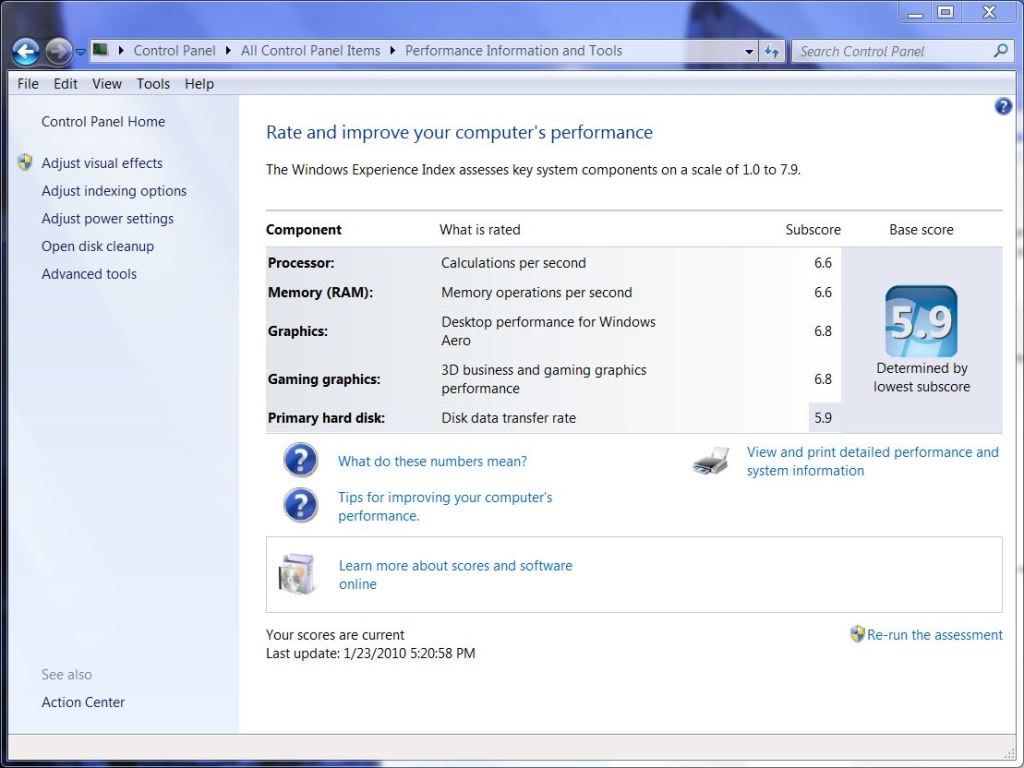Click the 5.9 base score badge
The height and width of the screenshot is (768, 1024).
click(921, 321)
